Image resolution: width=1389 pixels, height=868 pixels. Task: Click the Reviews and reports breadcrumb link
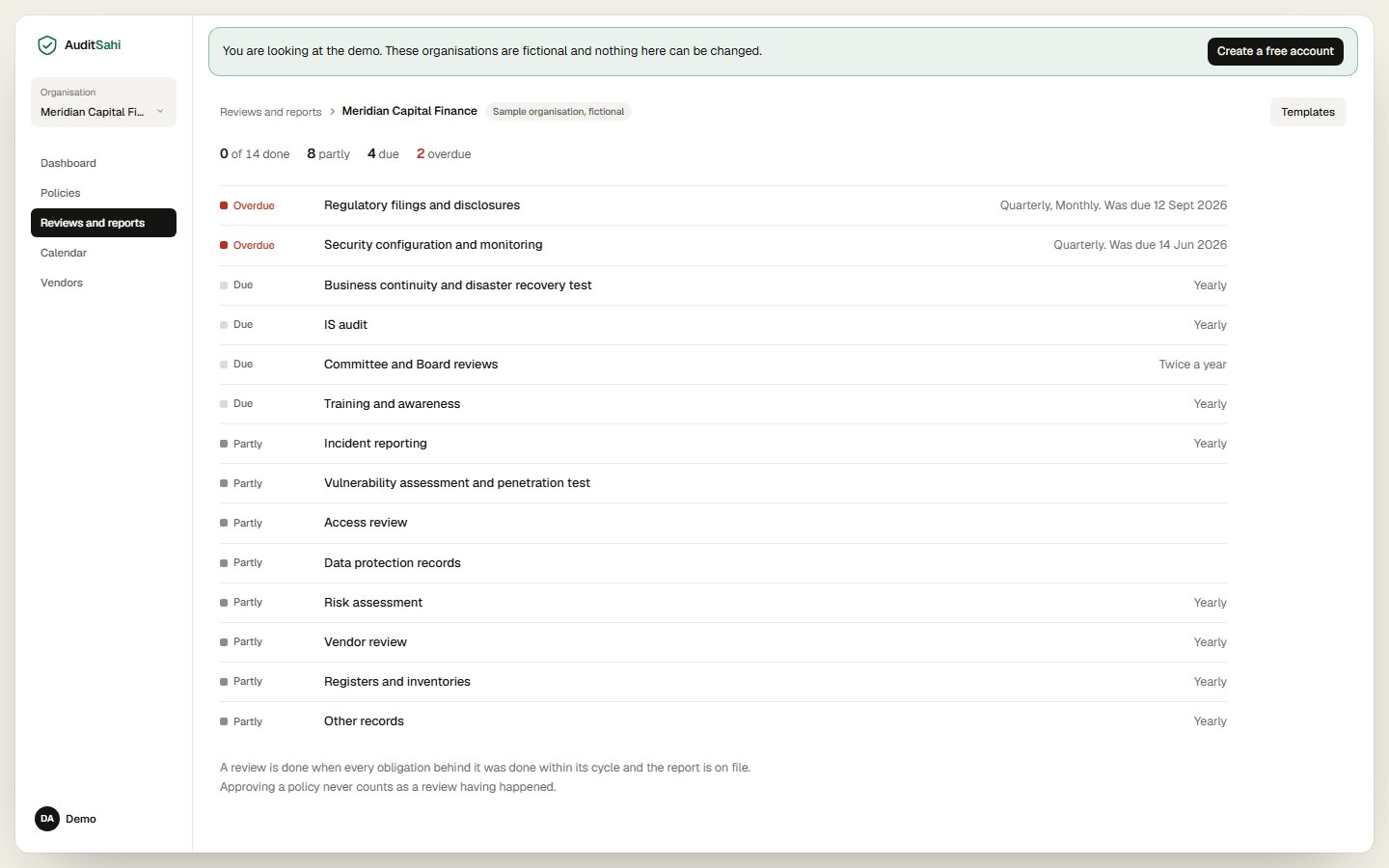[x=270, y=112]
